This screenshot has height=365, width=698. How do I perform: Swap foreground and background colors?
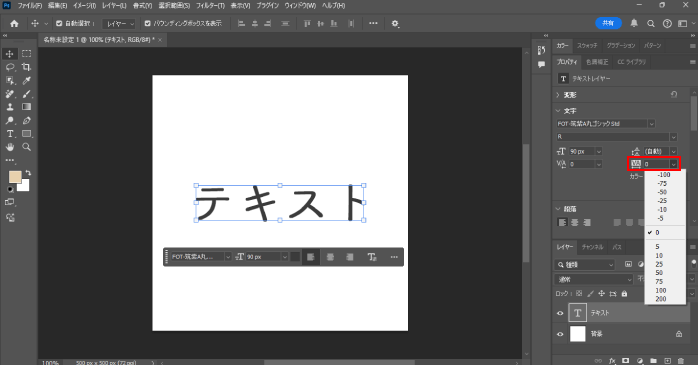[x=28, y=173]
